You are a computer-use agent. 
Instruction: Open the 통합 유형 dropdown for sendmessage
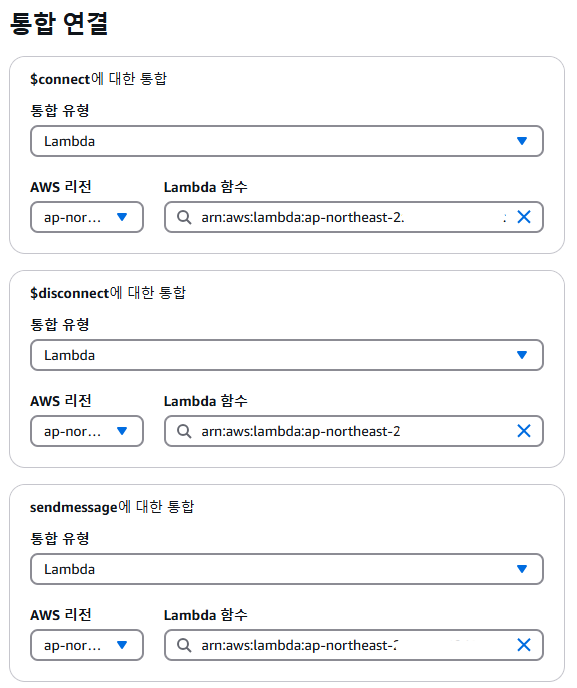coord(287,569)
